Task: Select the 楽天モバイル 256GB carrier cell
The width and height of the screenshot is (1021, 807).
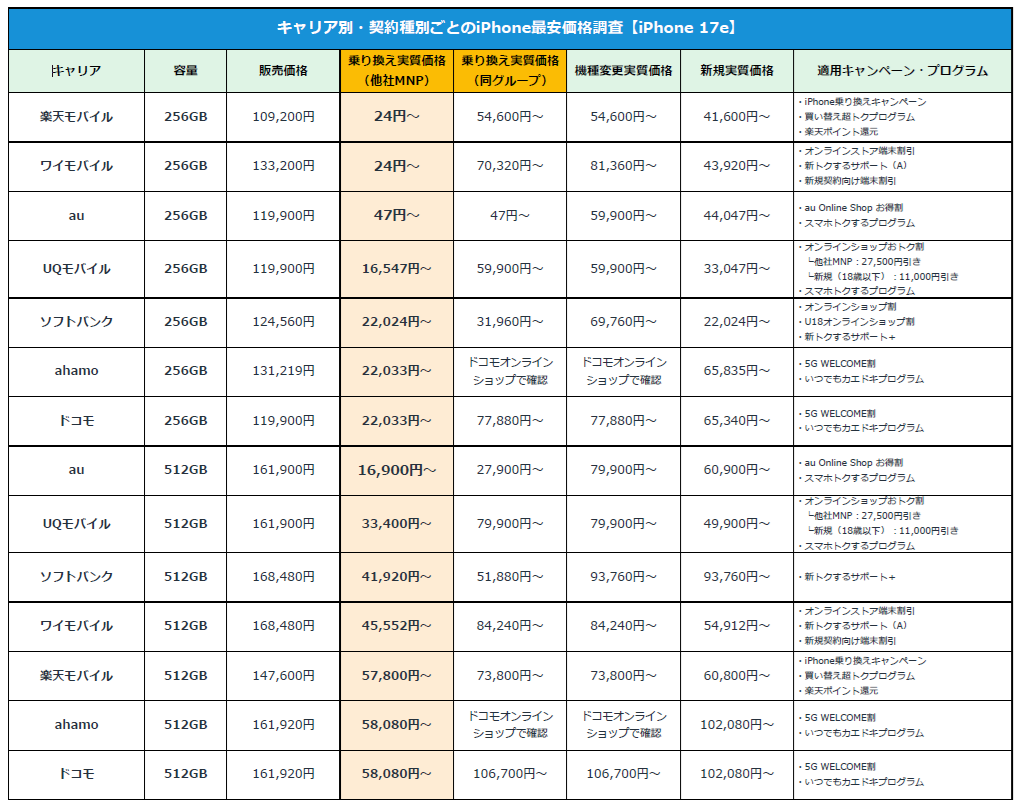Action: [76, 117]
